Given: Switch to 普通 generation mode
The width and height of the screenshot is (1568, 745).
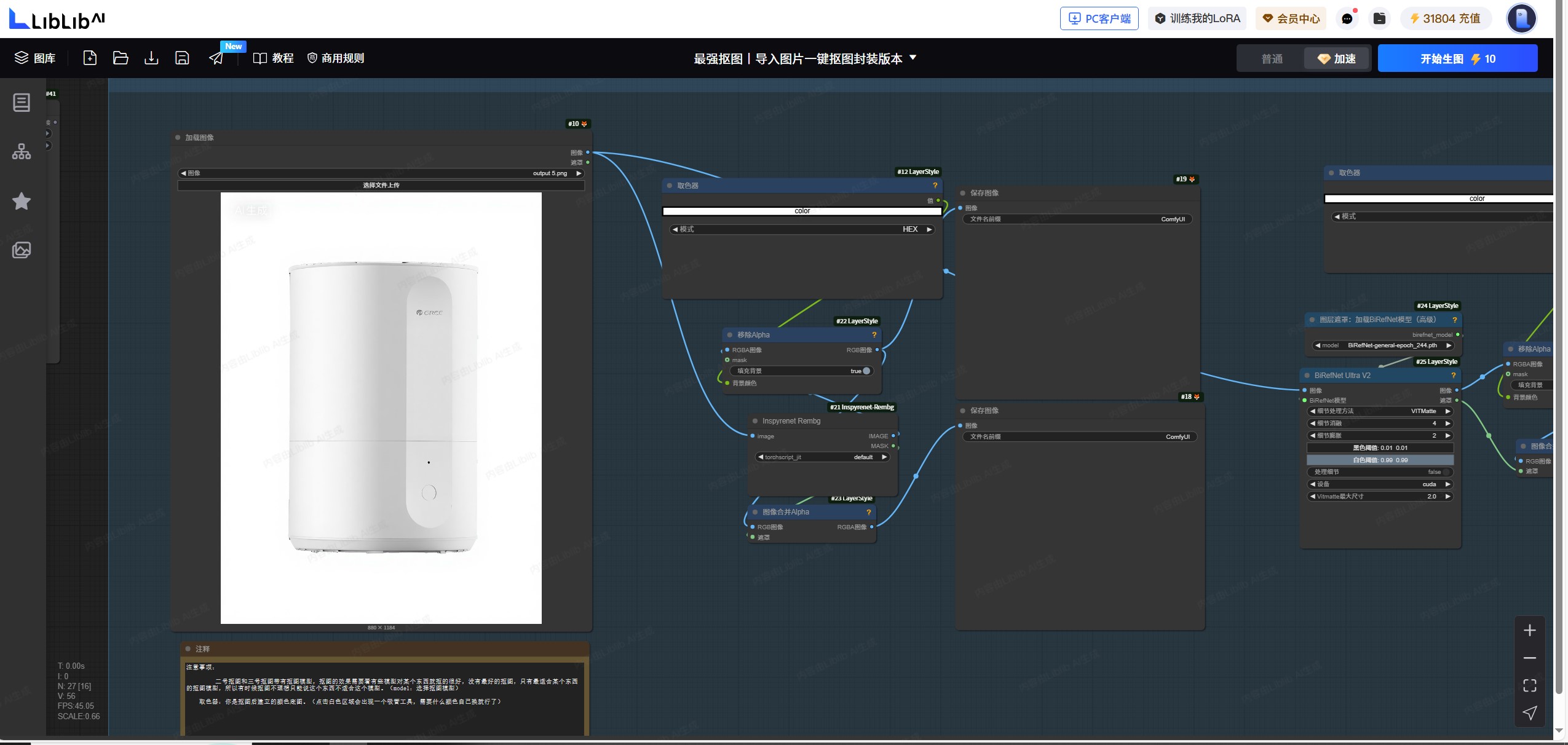Looking at the screenshot, I should click(1272, 59).
